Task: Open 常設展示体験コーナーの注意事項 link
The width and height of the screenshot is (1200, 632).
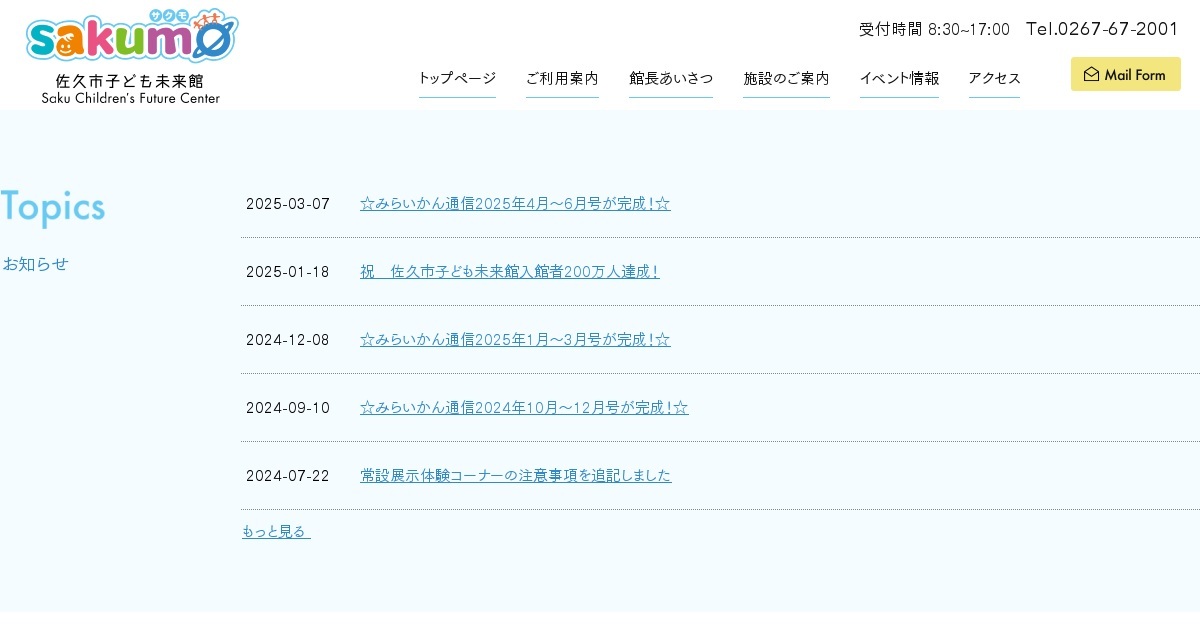Action: [515, 476]
